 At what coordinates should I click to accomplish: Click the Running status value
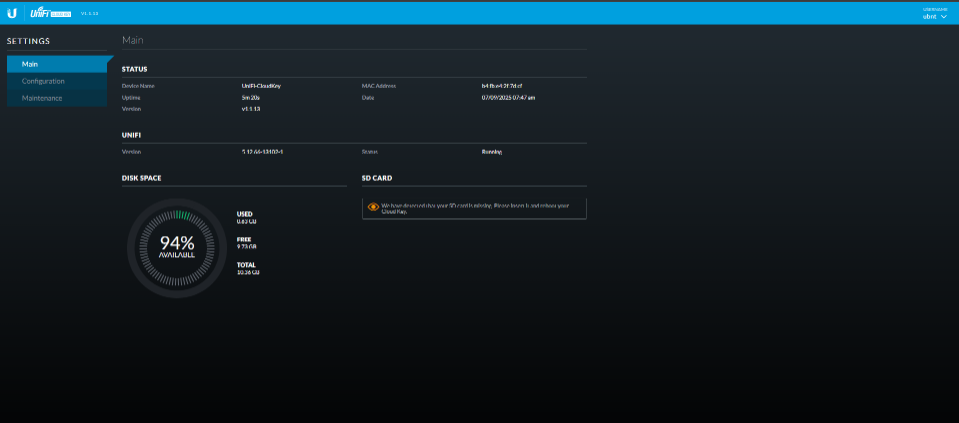(x=492, y=152)
